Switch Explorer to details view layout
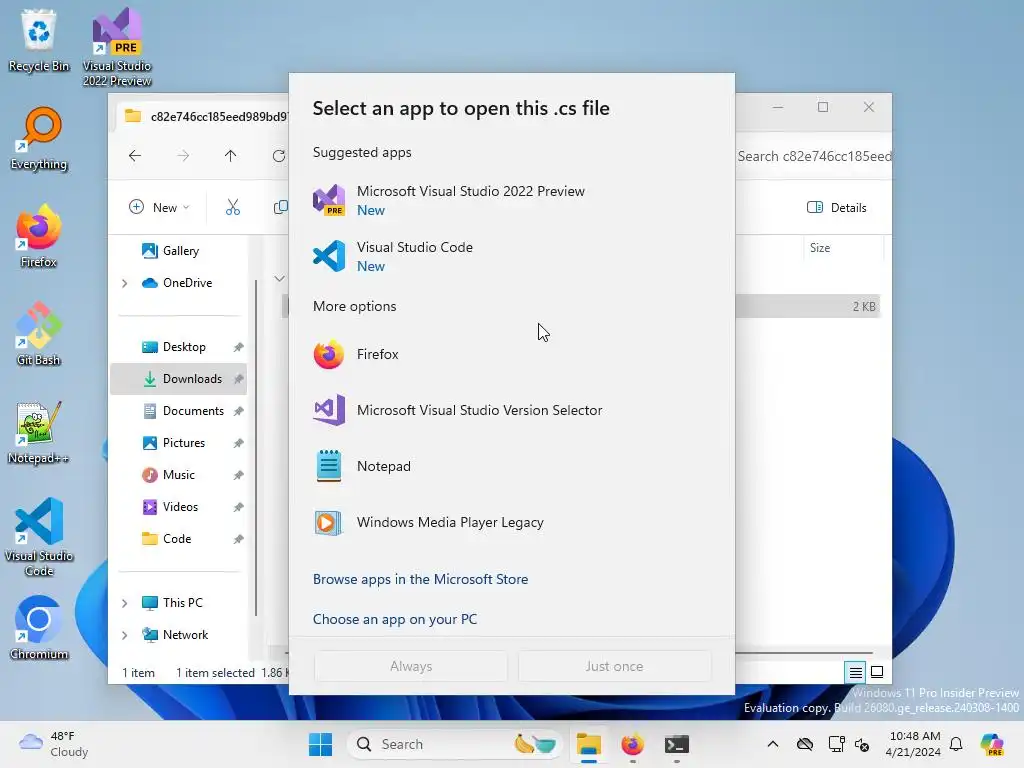The height and width of the screenshot is (768, 1024). [855, 672]
